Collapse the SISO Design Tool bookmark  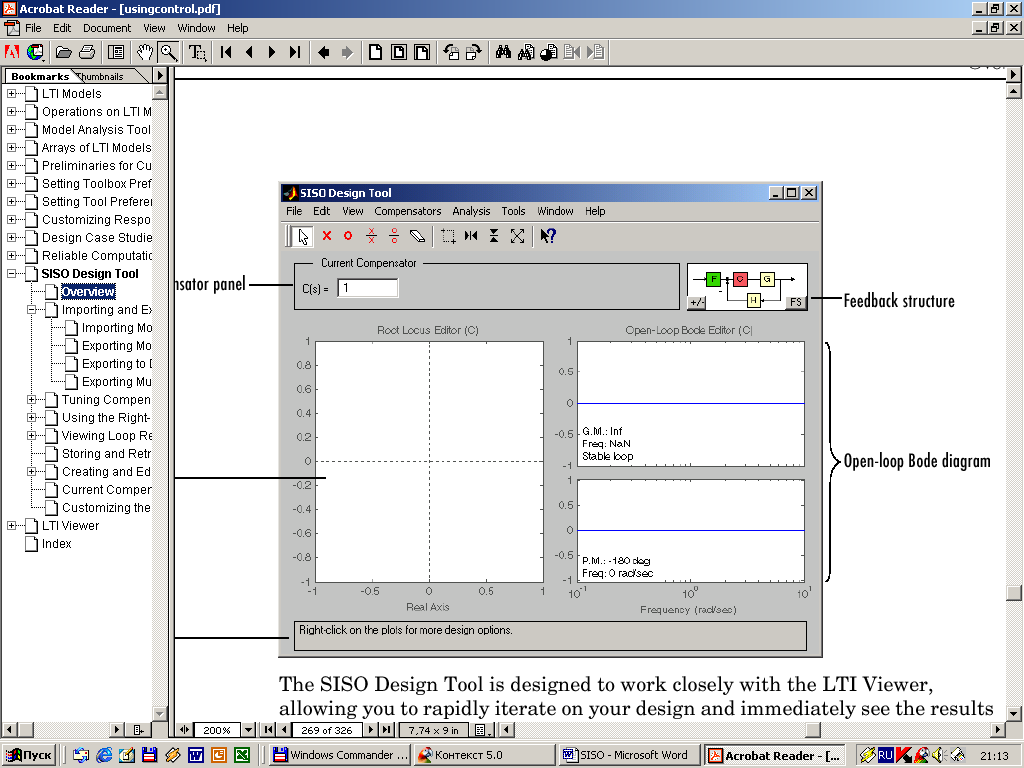click(11, 274)
